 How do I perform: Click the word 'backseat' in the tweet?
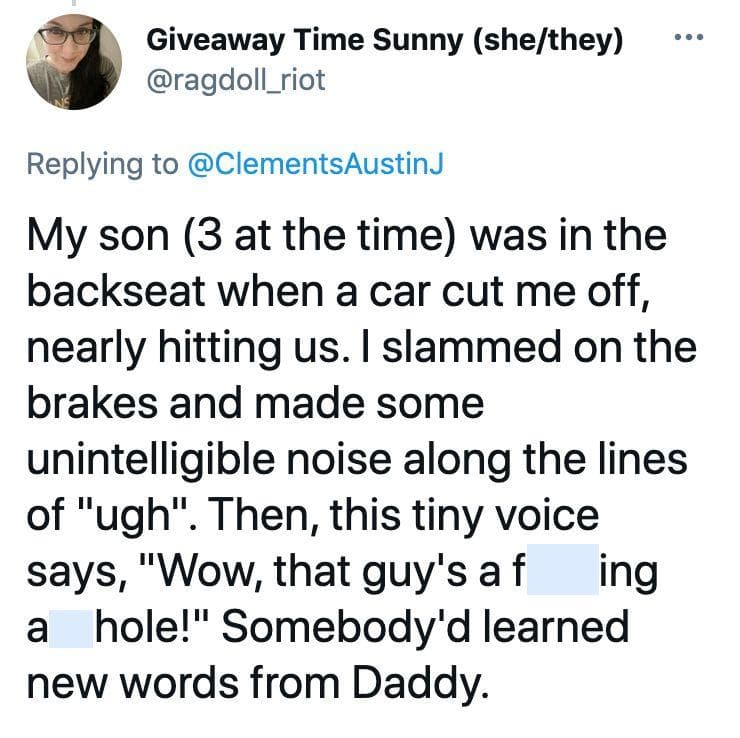point(116,292)
